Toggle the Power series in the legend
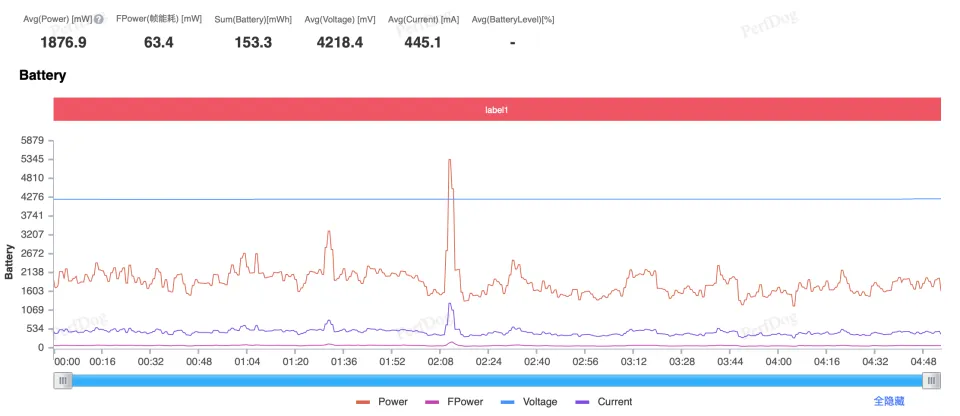Viewport: 960px width, 416px height. tap(383, 402)
